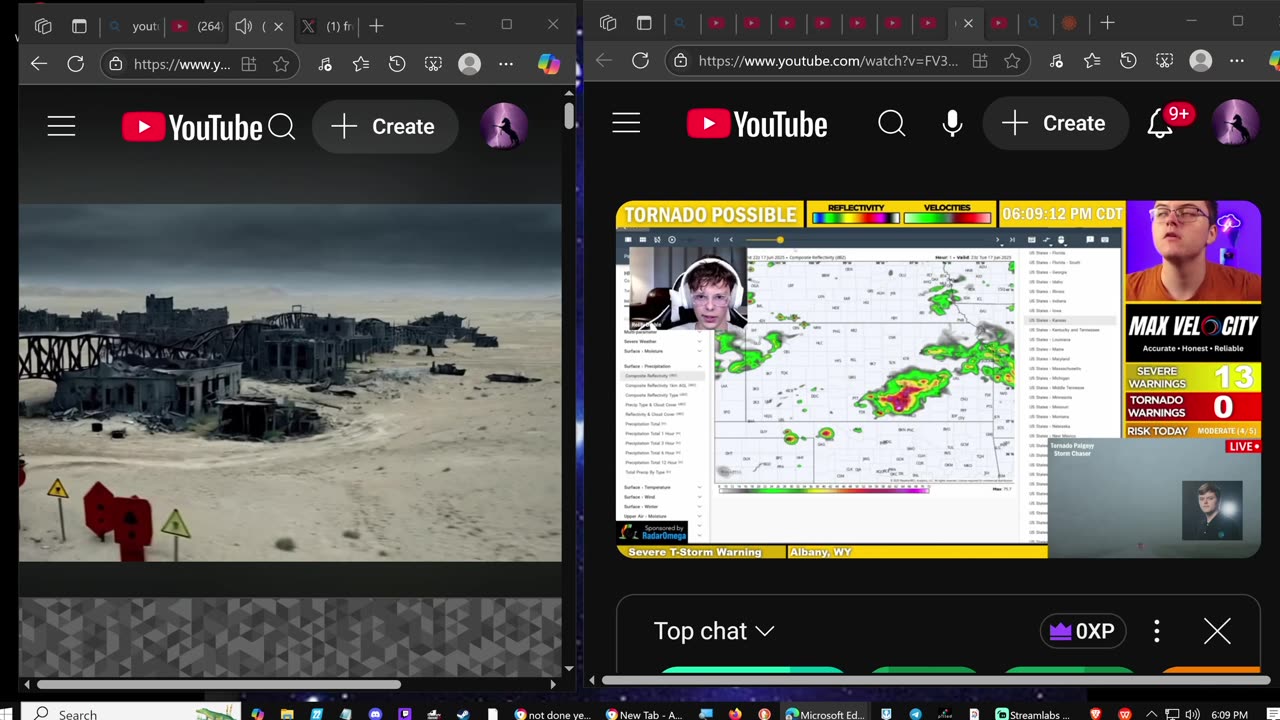Image resolution: width=1280 pixels, height=720 pixels.
Task: Click screenshot tool icon in left browser
Action: 433,64
